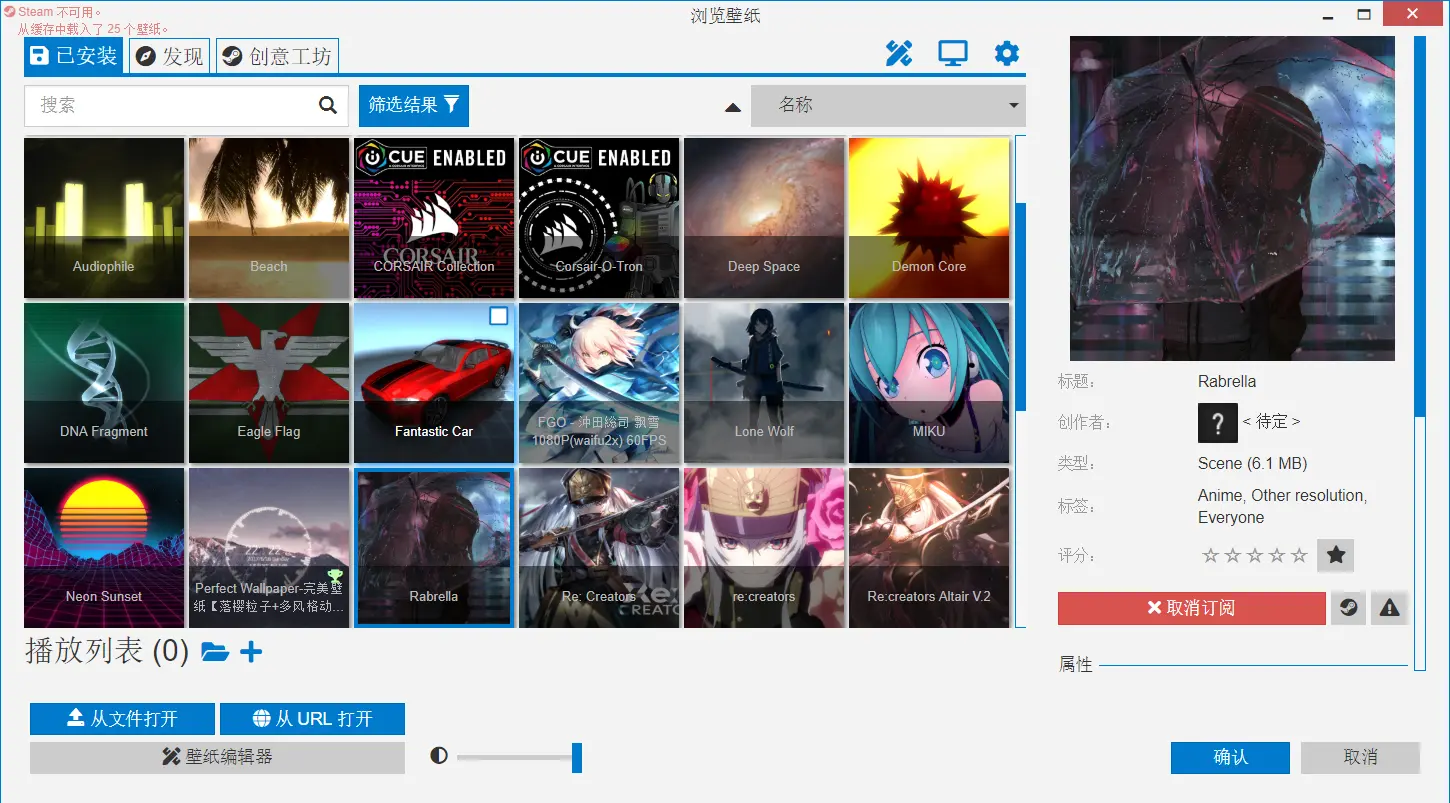
Task: Select the Lone Wolf wallpaper
Action: pyautogui.click(x=764, y=383)
